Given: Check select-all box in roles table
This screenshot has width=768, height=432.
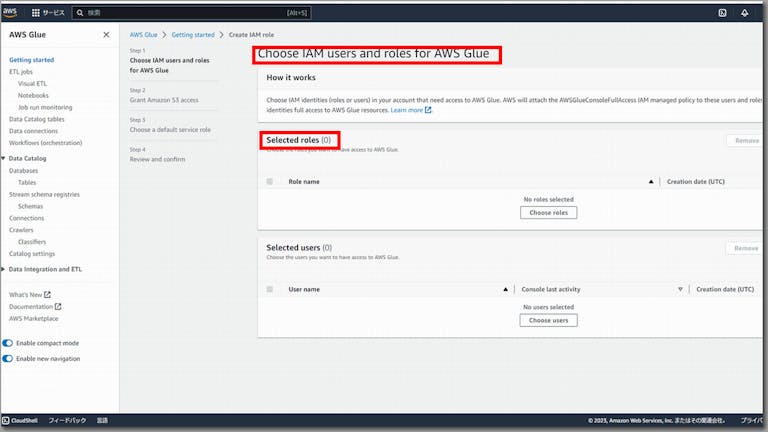Looking at the screenshot, I should point(269,182).
